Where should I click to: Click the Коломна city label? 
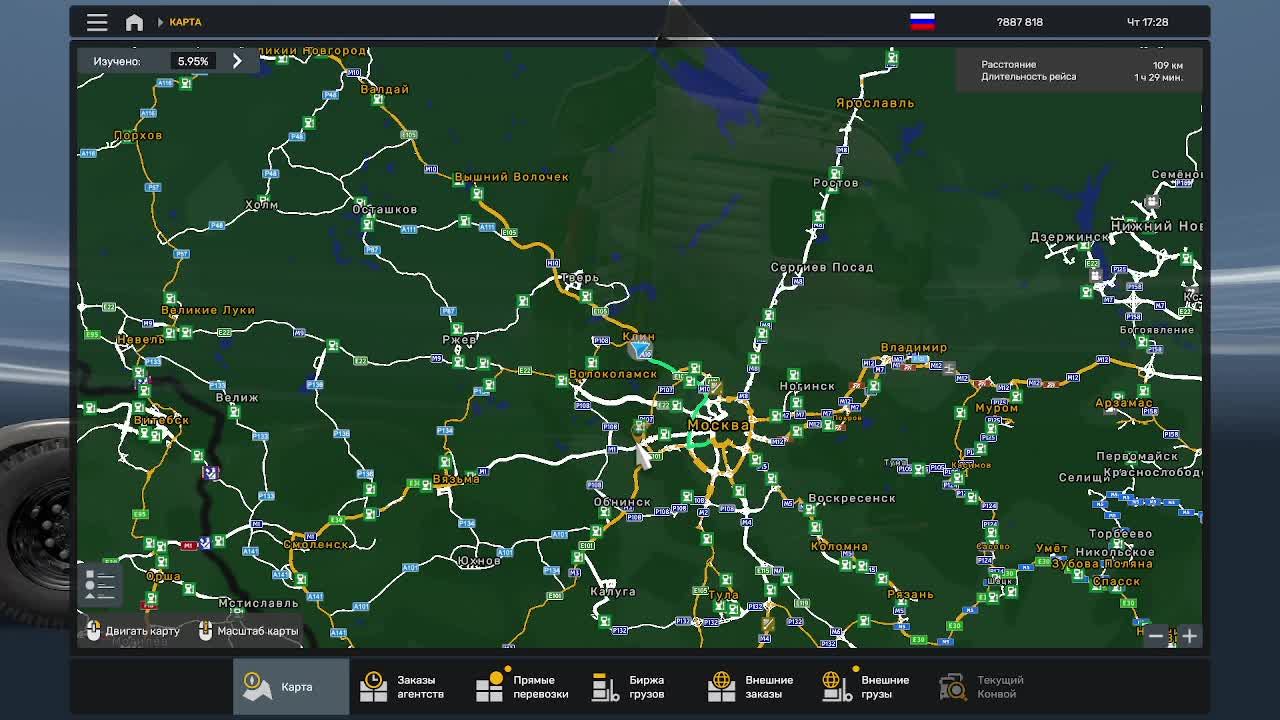(x=839, y=547)
